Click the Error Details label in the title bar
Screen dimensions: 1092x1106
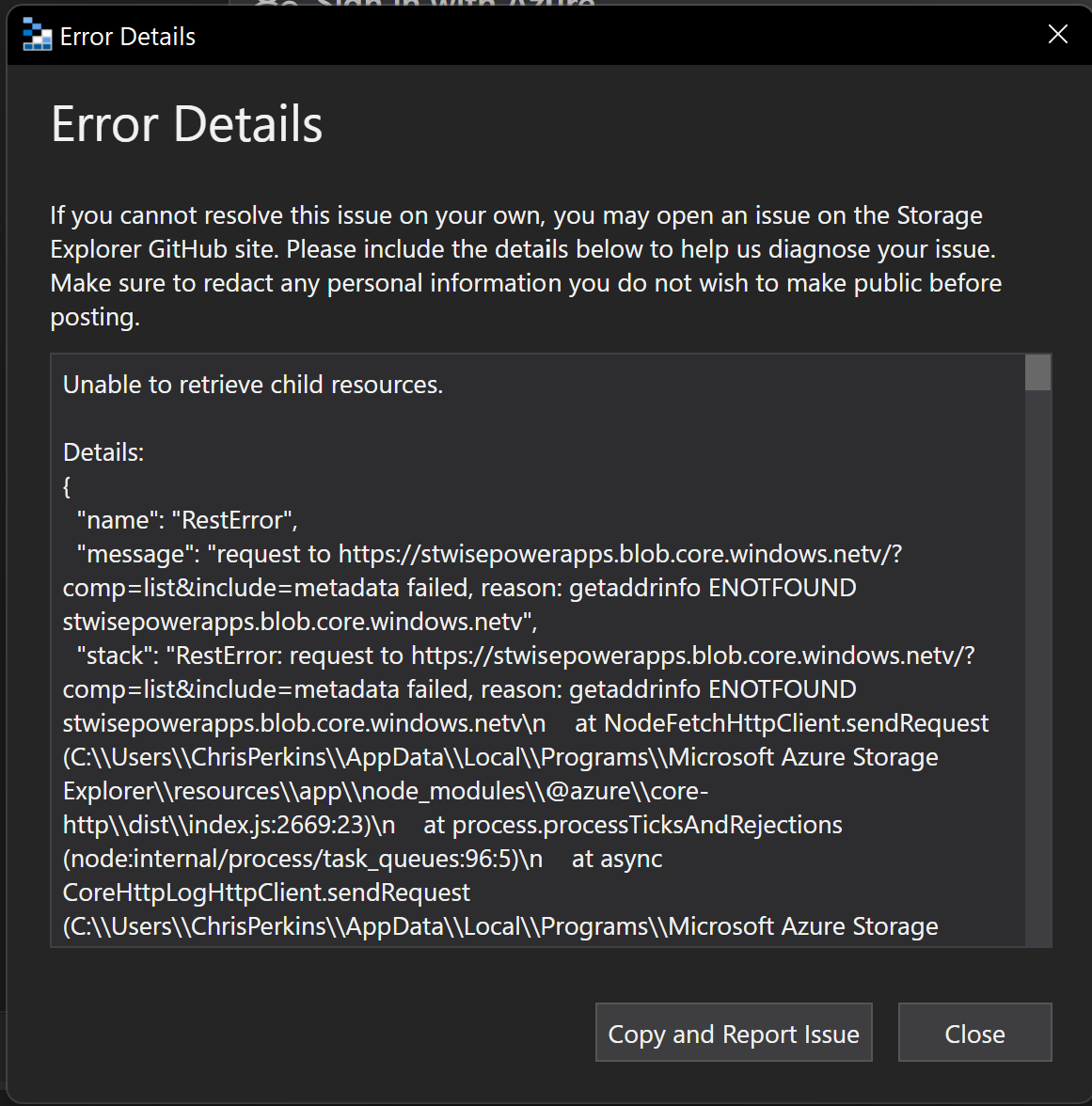pos(127,36)
